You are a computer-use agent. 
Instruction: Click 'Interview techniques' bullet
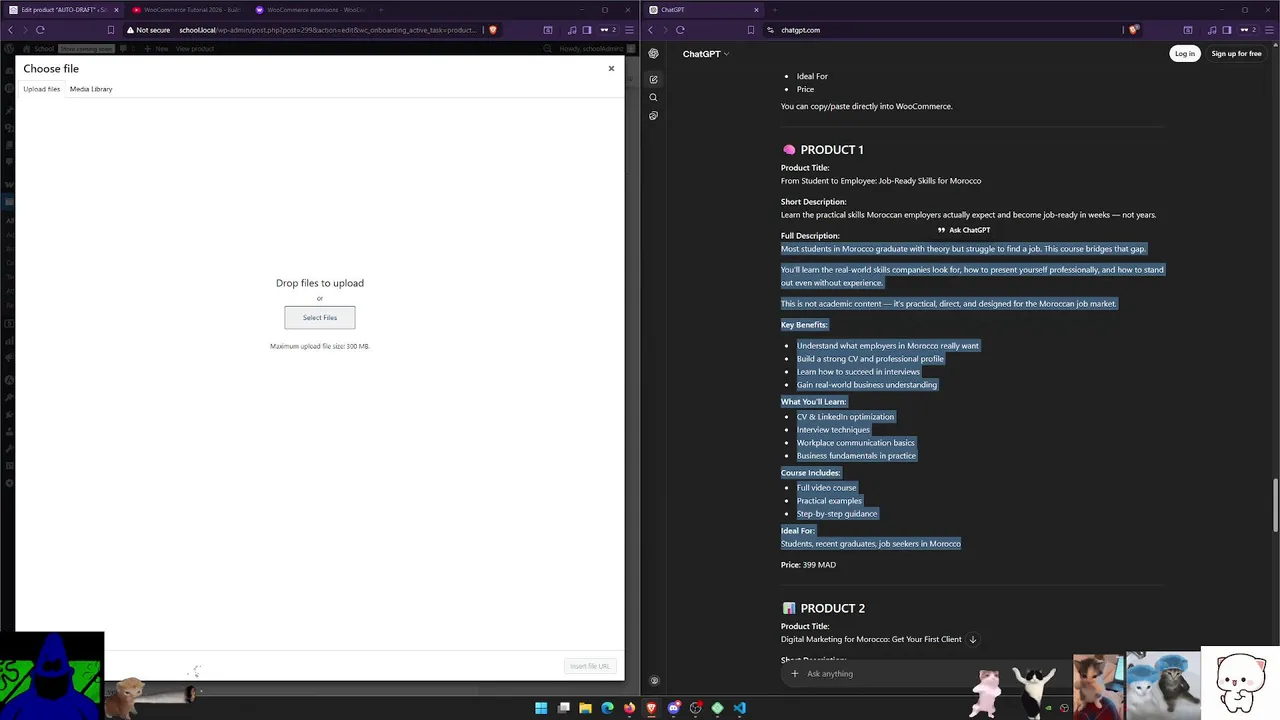click(833, 430)
